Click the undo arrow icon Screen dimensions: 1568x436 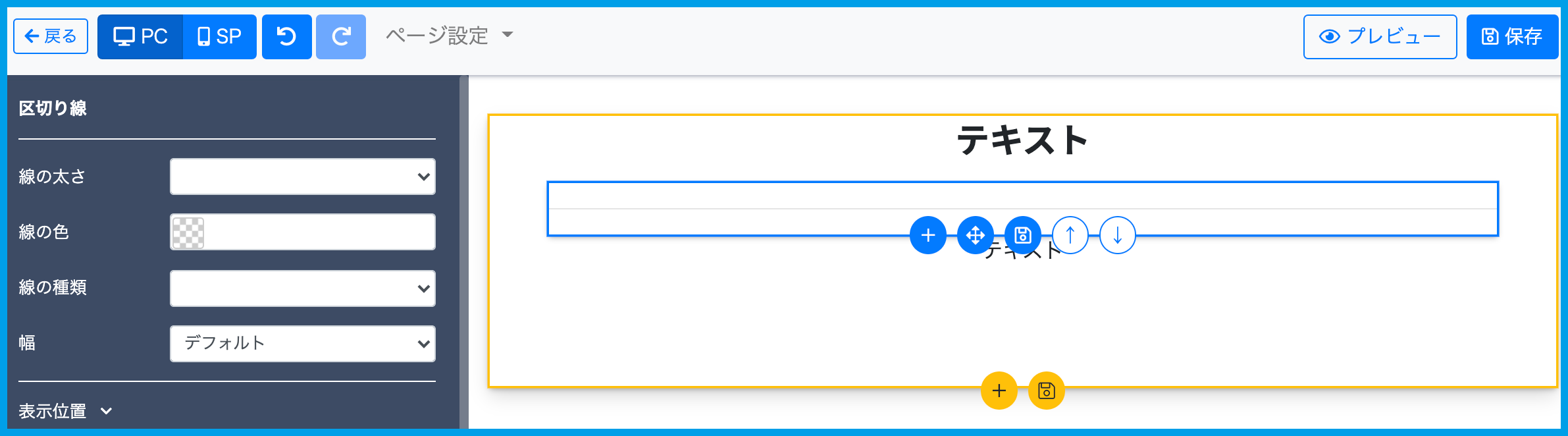286,36
